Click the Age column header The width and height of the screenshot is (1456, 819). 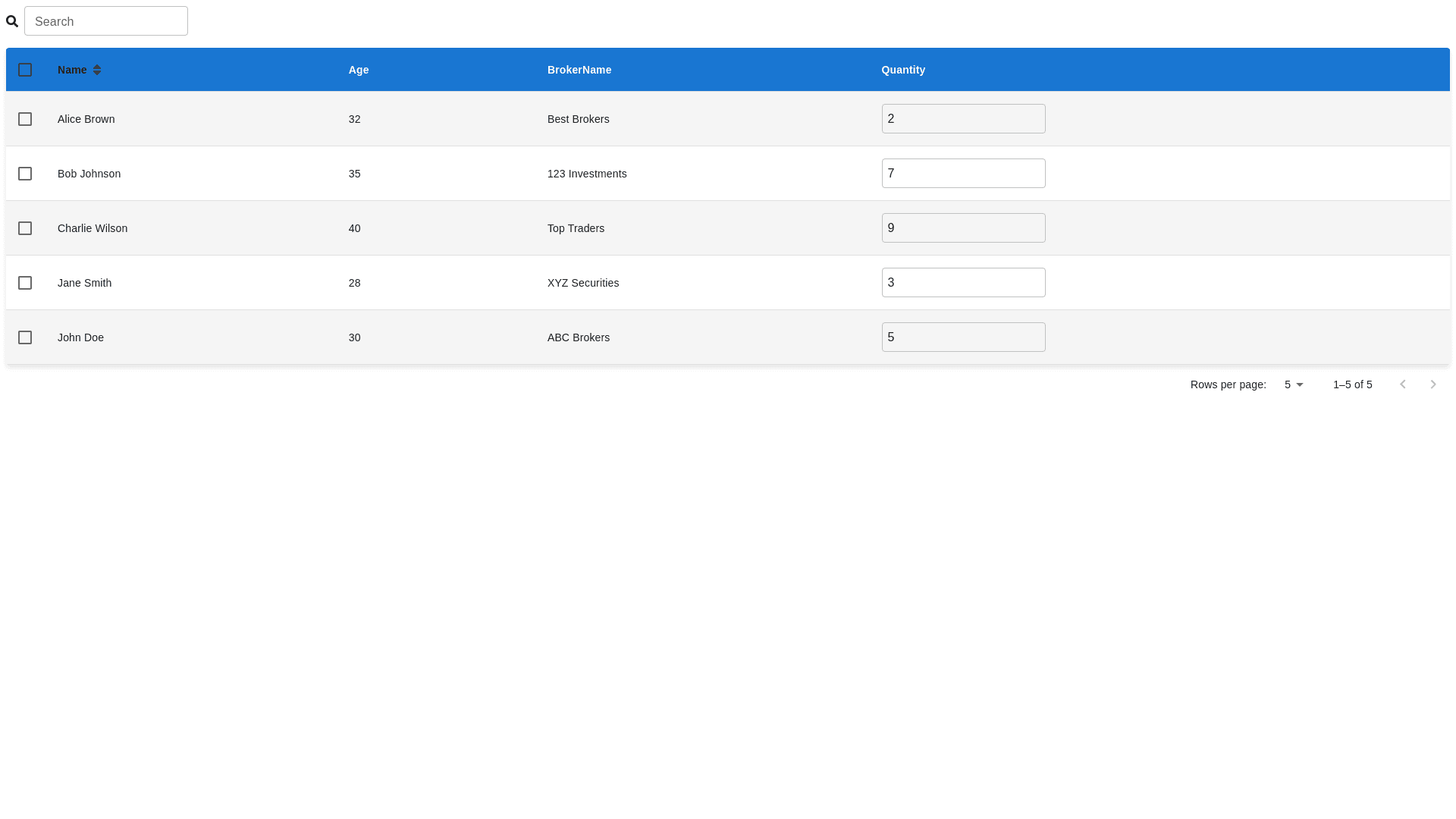click(x=359, y=70)
